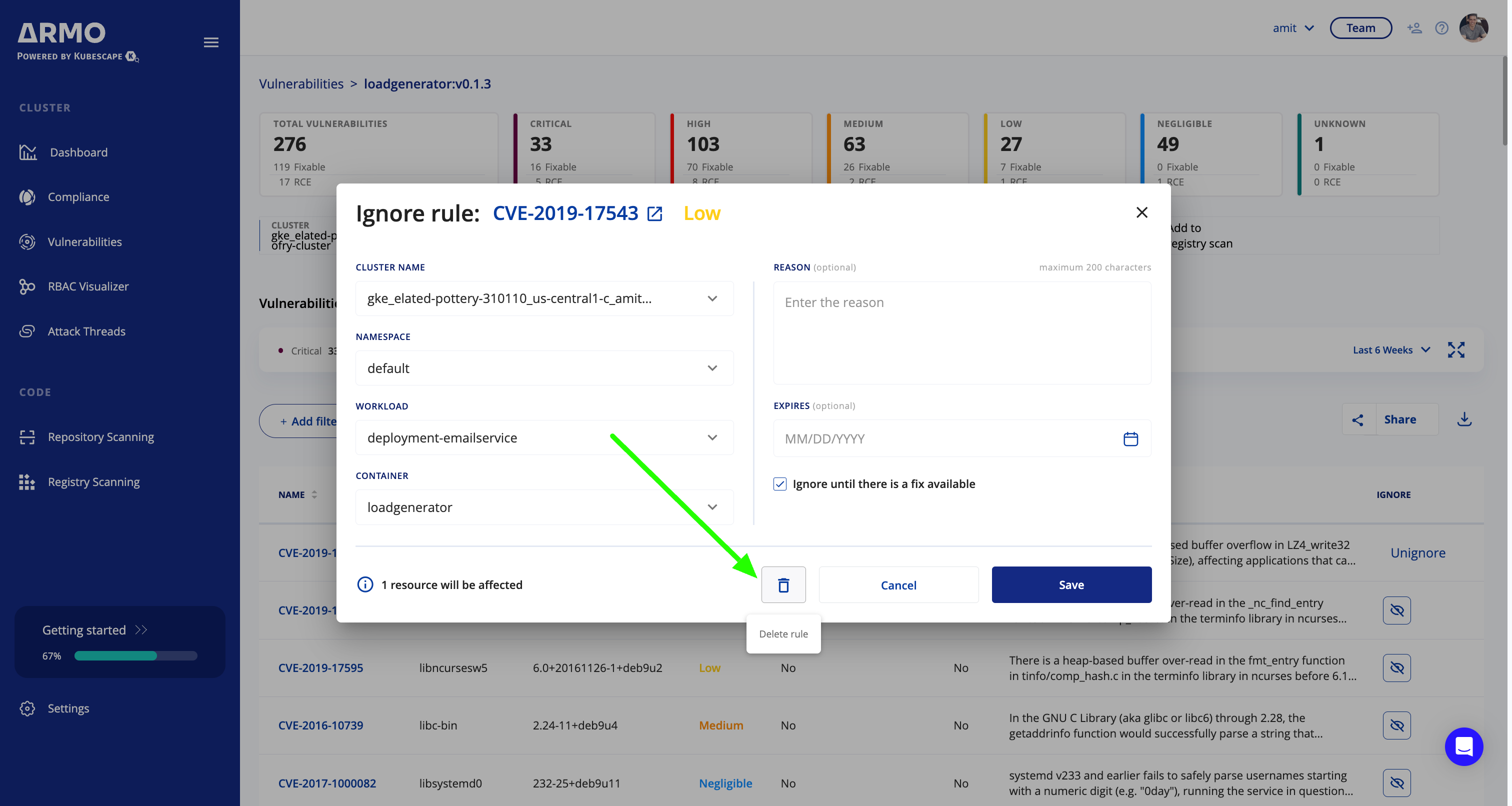The width and height of the screenshot is (1512, 806).
Task: Go to RBAC Visualizer page
Action: (88, 286)
